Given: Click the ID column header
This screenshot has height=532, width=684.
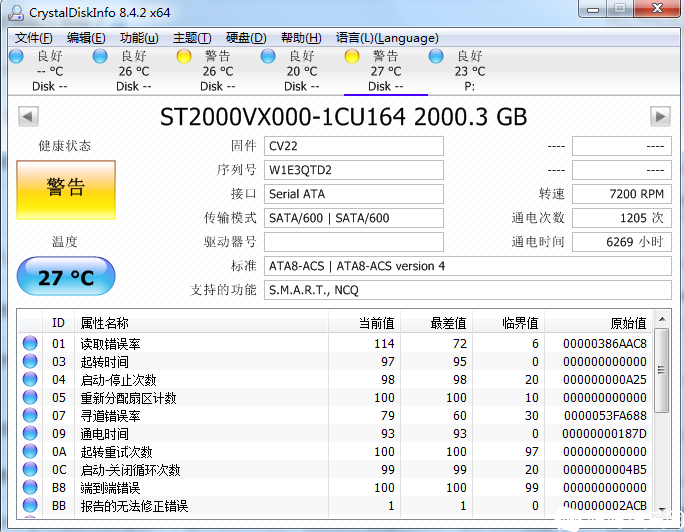Looking at the screenshot, I should pos(58,323).
